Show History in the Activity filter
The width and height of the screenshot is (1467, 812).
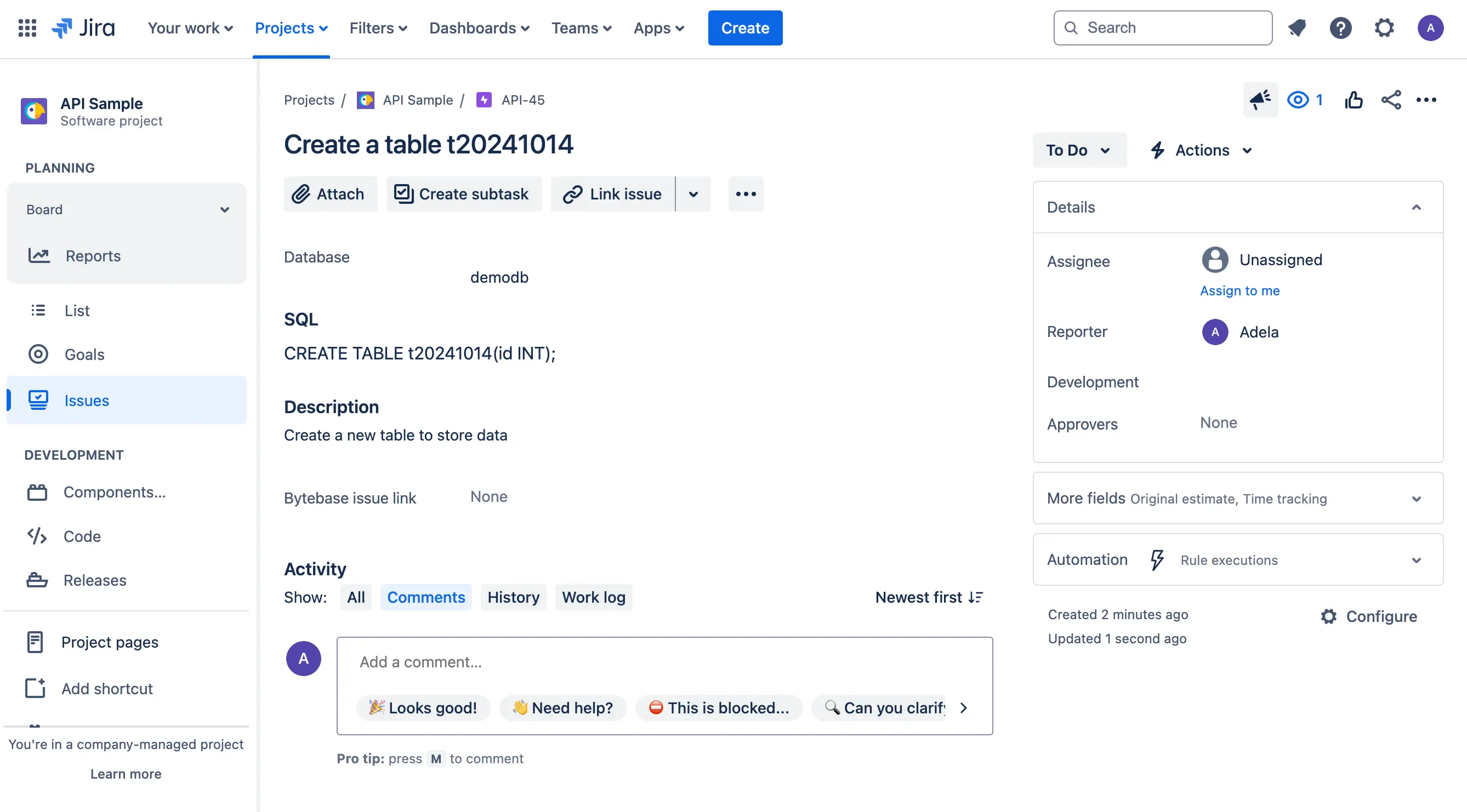pyautogui.click(x=513, y=597)
